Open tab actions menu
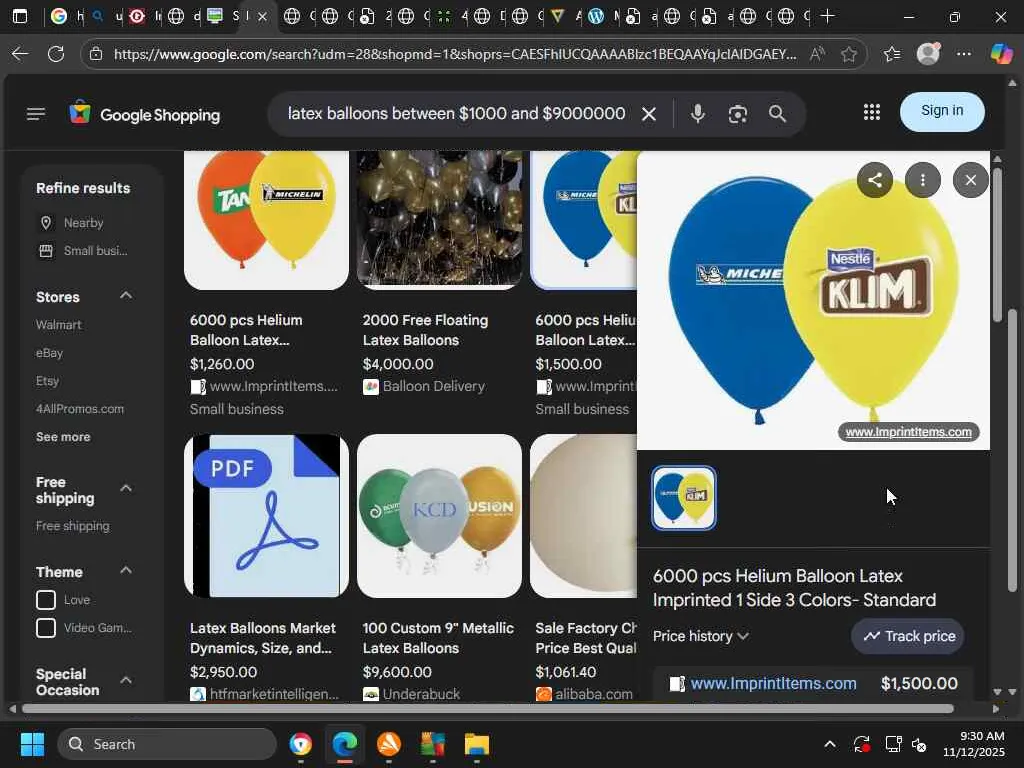 [20, 16]
